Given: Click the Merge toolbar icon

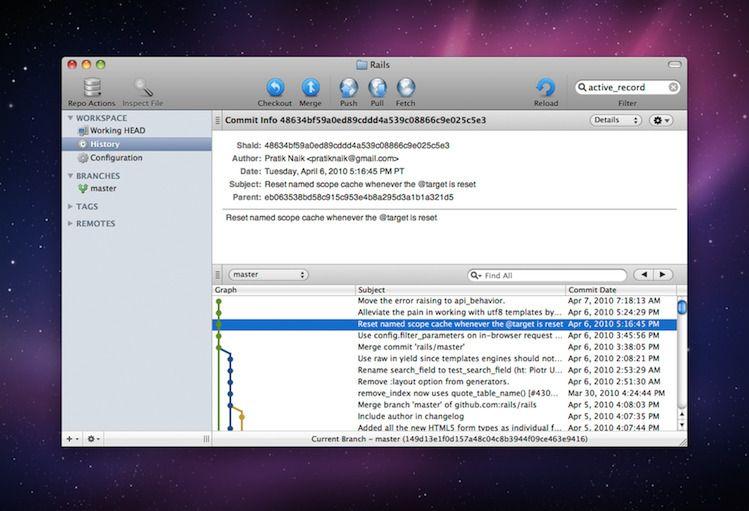Looking at the screenshot, I should coord(310,88).
